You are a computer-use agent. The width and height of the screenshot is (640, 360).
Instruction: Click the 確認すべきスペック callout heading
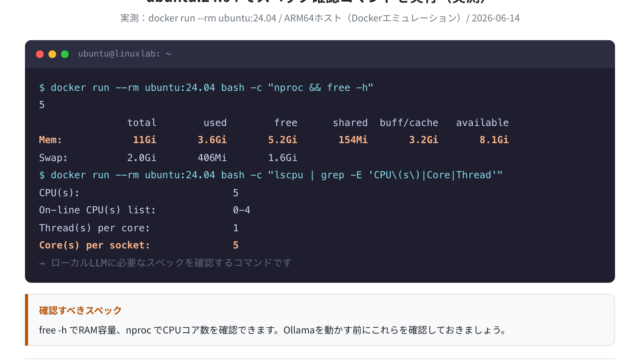80,310
